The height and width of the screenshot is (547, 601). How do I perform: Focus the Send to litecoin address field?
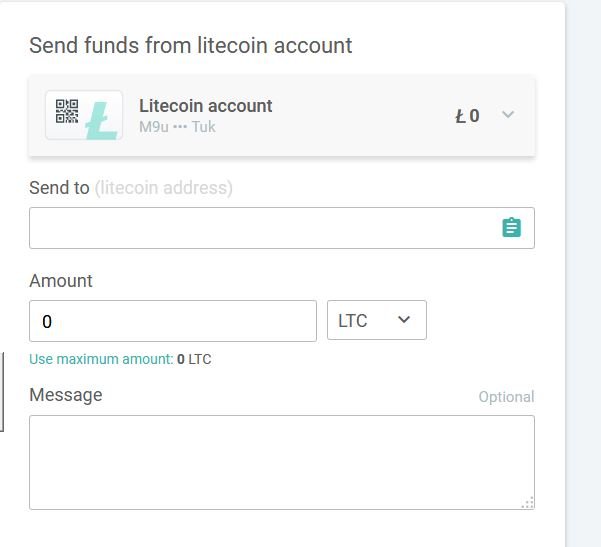282,228
